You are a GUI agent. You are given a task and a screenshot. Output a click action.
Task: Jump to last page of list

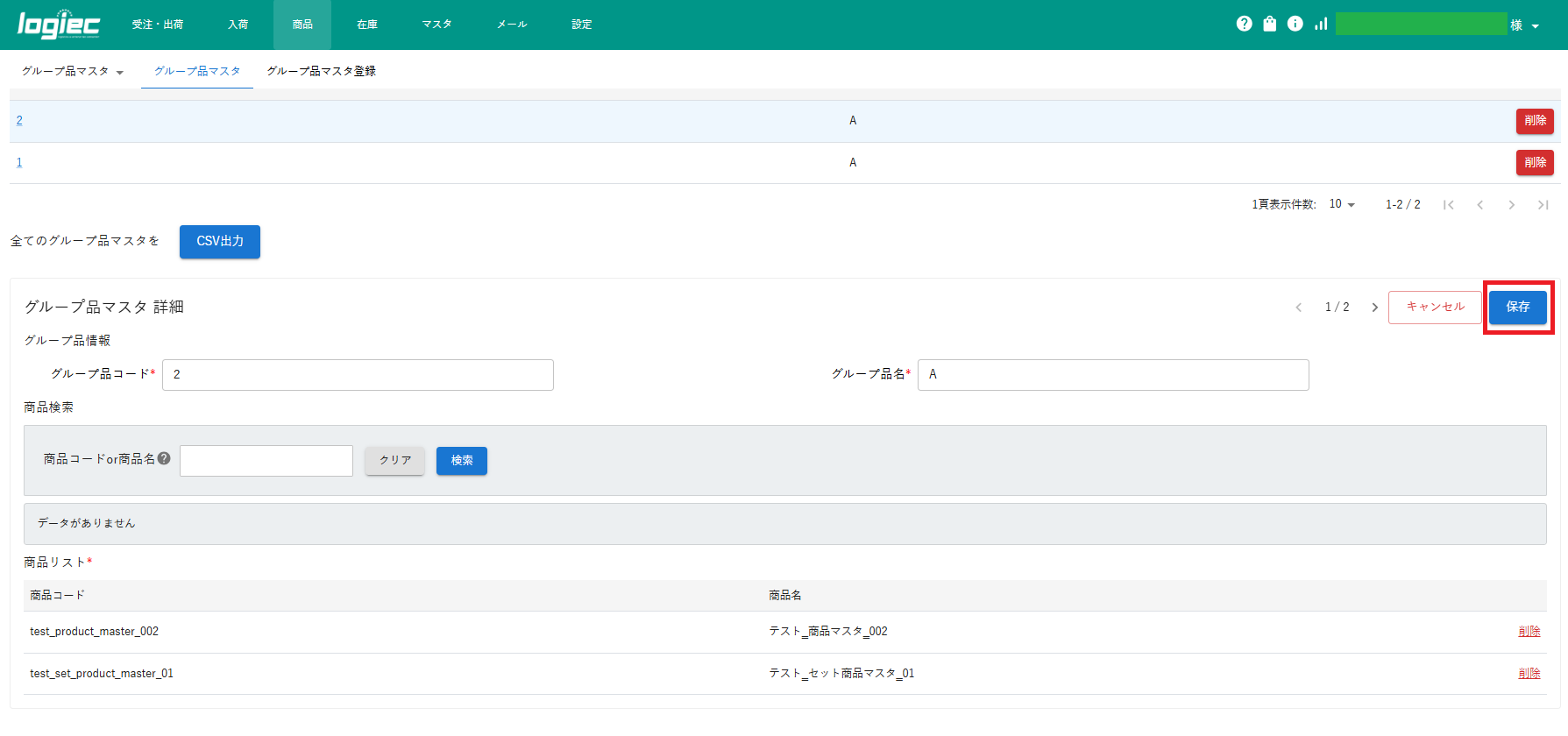(x=1543, y=205)
